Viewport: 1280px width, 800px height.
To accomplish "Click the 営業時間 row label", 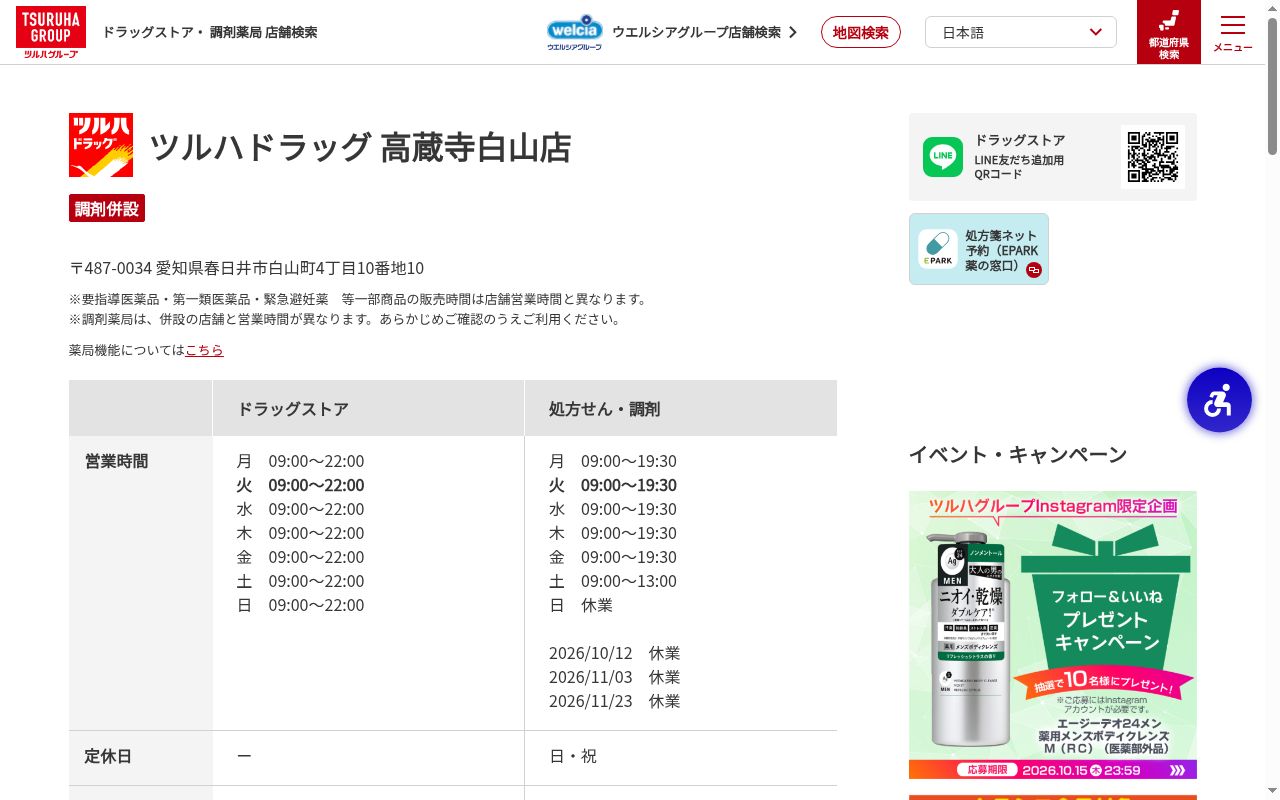I will [116, 461].
